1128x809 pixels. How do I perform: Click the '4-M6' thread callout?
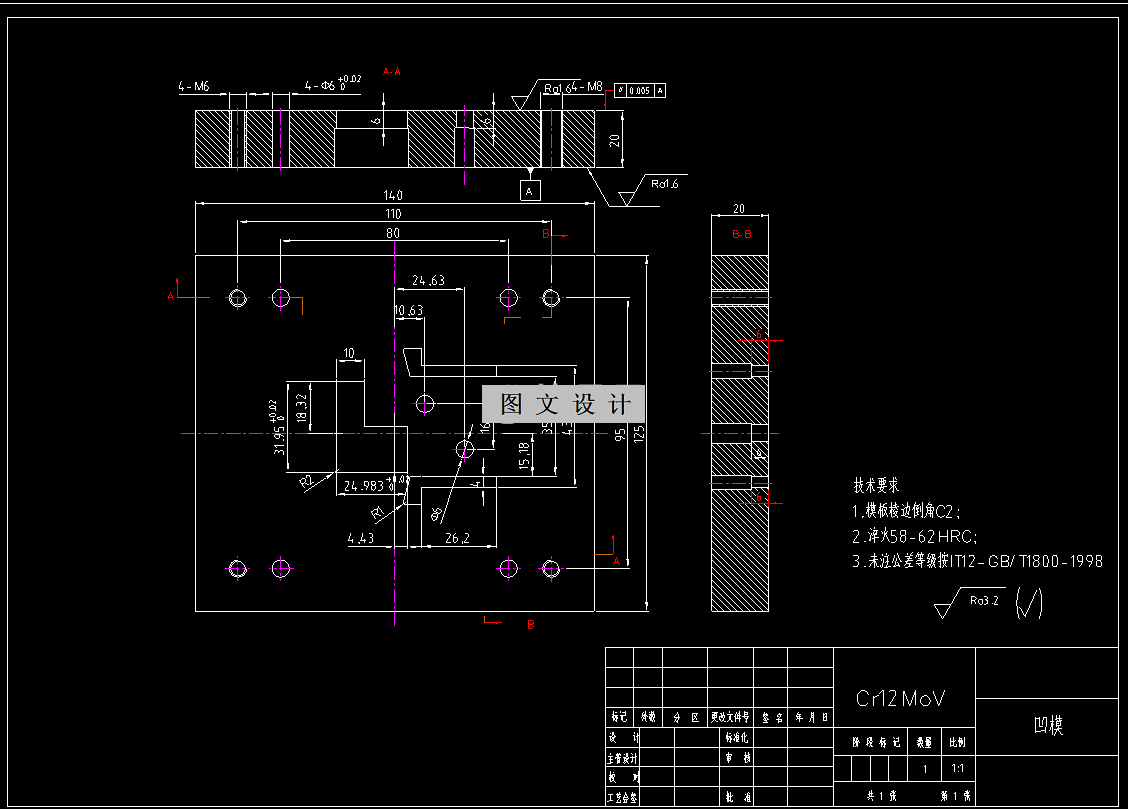tap(194, 86)
